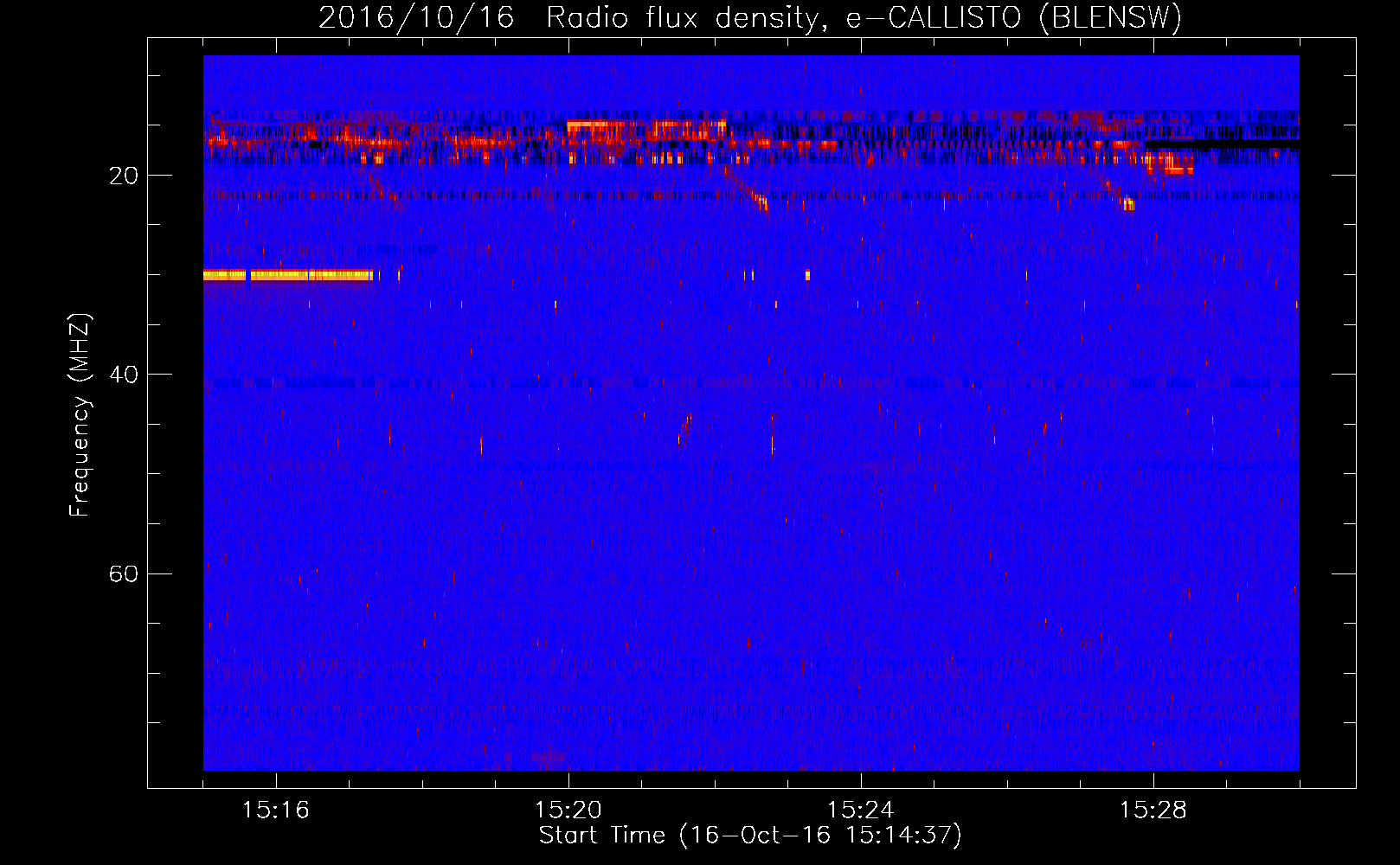Click the bright yellow band near 30 MHz
Image resolution: width=1400 pixels, height=865 pixels.
coord(288,275)
